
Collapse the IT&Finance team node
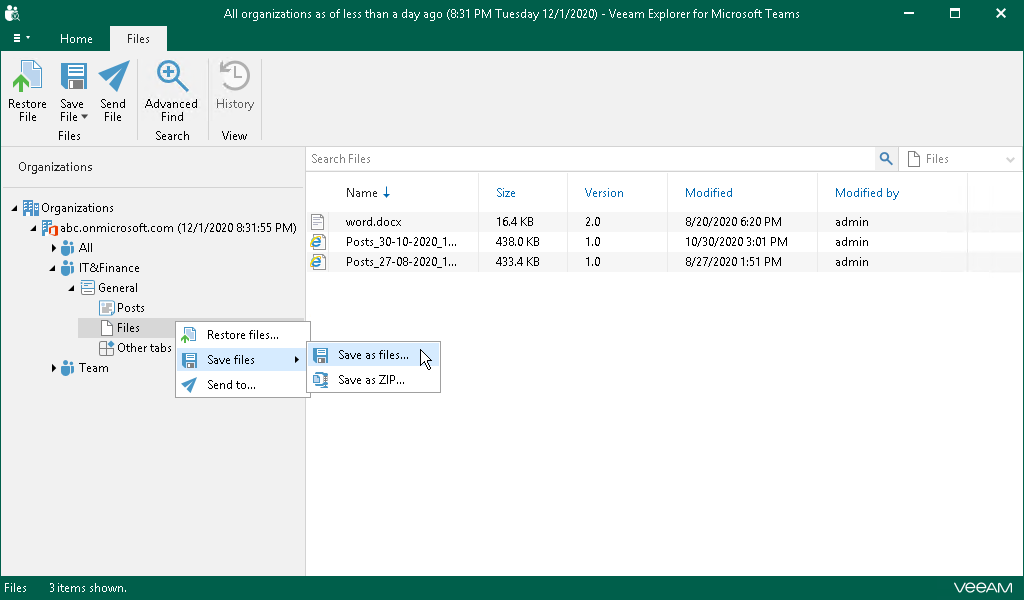click(x=53, y=268)
